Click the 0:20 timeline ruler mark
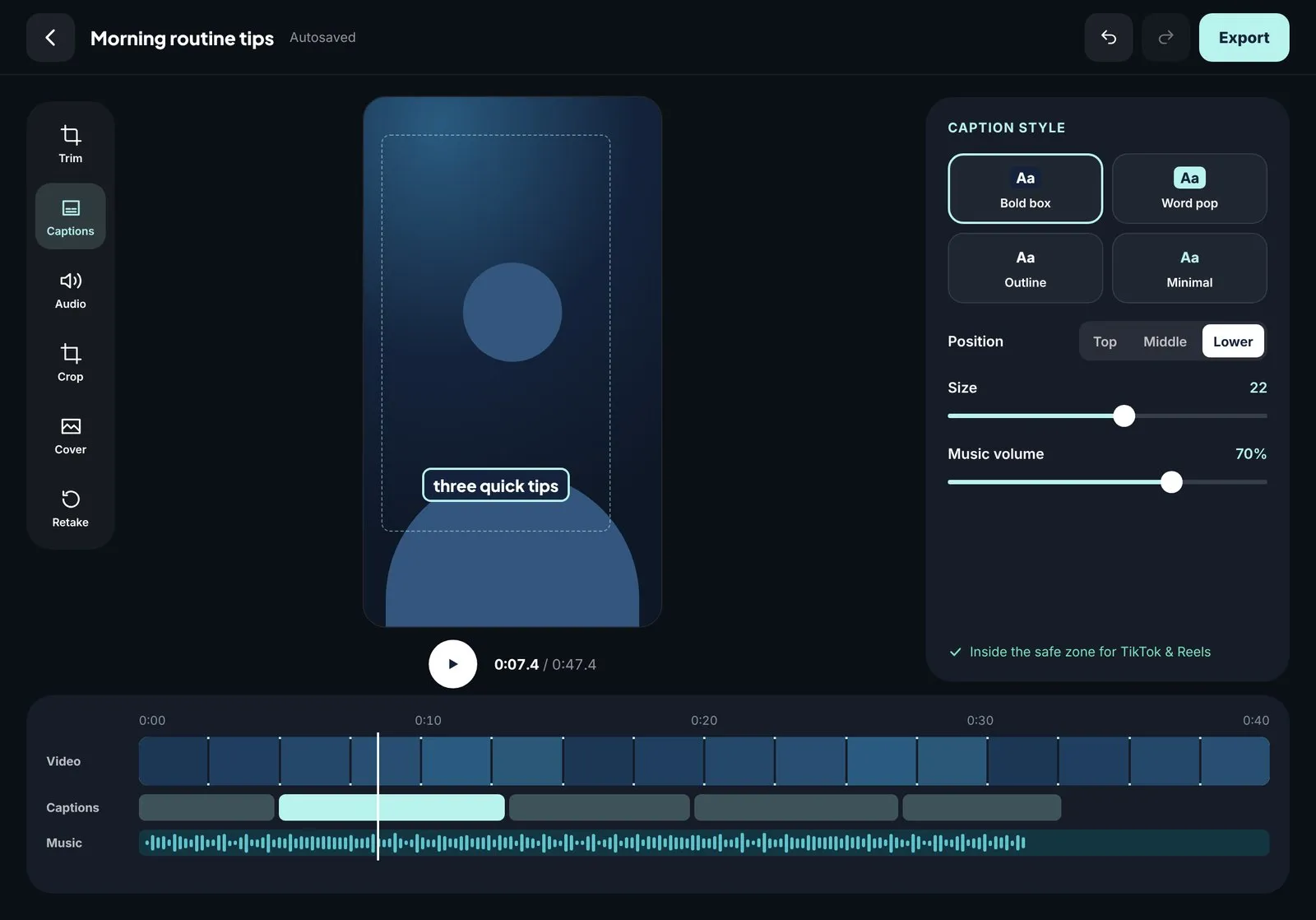The width and height of the screenshot is (1316, 920). pyautogui.click(x=704, y=720)
